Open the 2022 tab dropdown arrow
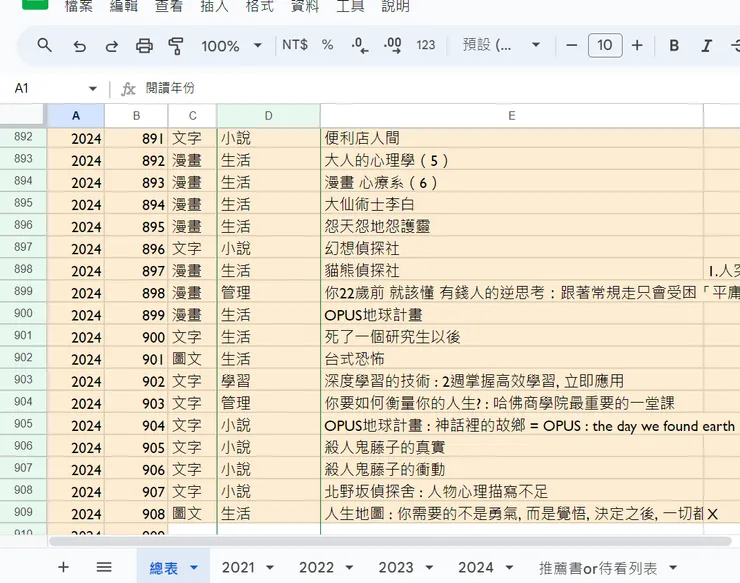This screenshot has height=583, width=740. click(349, 567)
